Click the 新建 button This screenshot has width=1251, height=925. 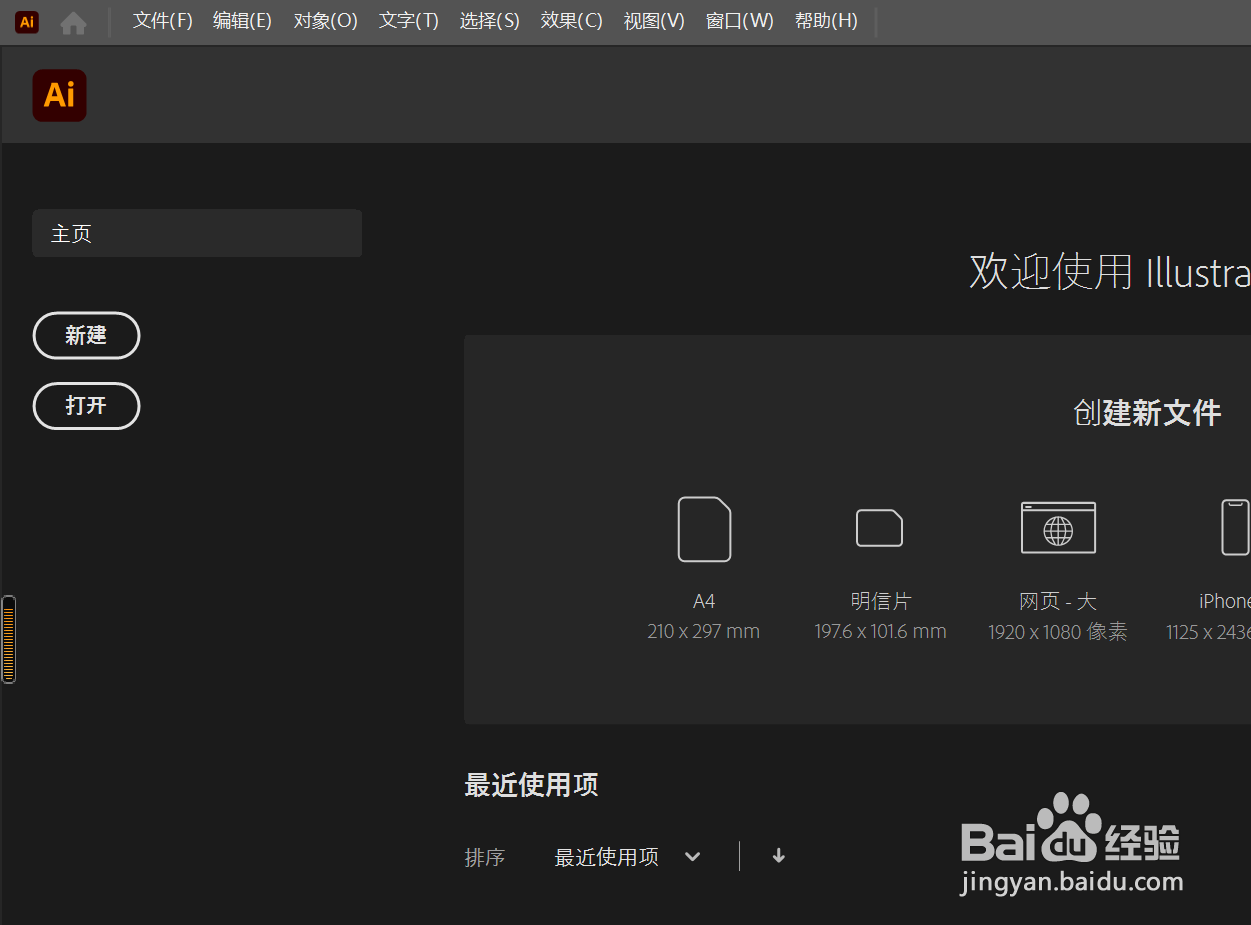pyautogui.click(x=86, y=336)
